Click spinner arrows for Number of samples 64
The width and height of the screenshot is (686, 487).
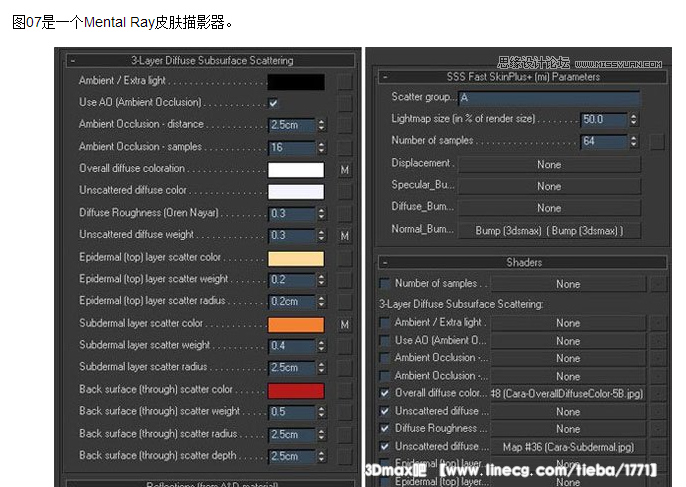(x=634, y=141)
